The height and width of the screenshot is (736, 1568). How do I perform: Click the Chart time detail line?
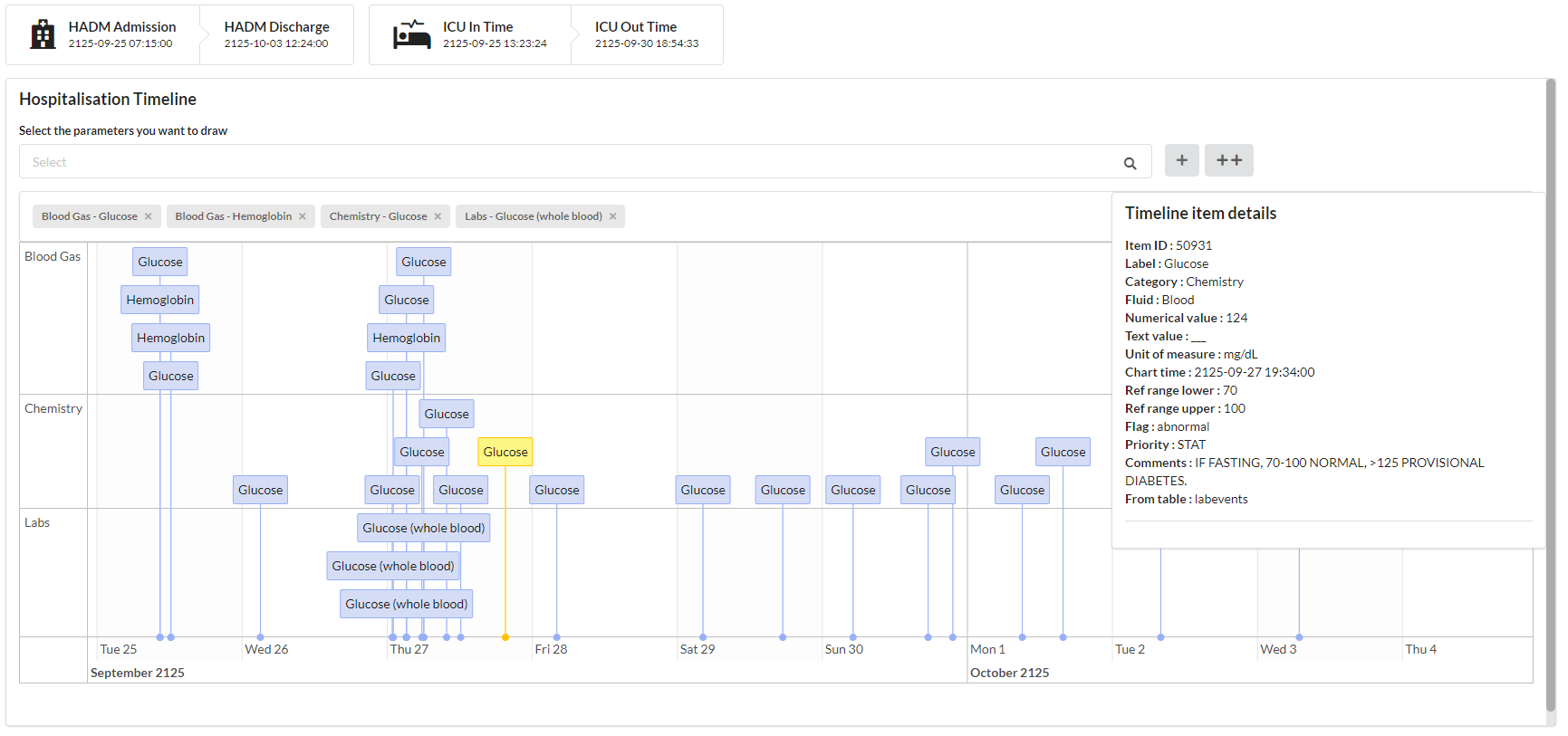click(x=1220, y=372)
